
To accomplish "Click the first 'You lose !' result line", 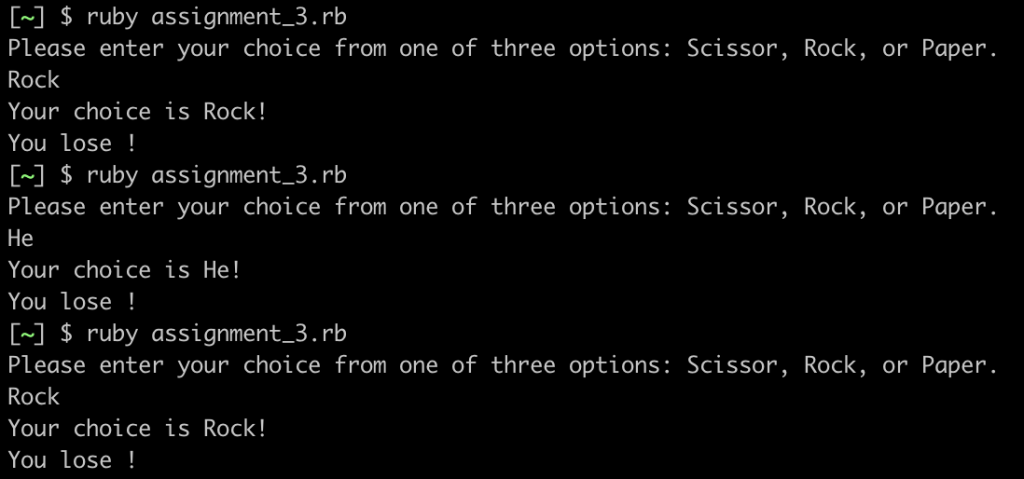I will [x=72, y=143].
